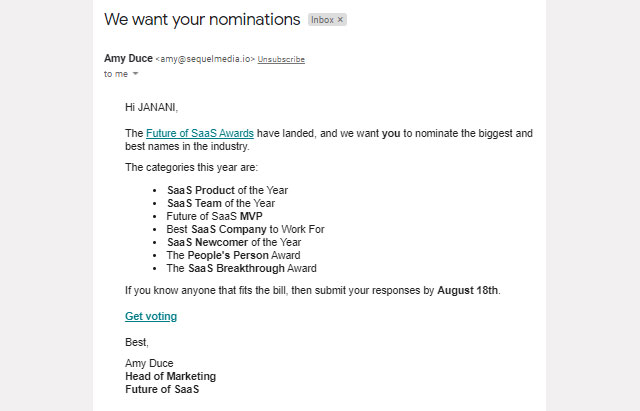Click "The categories this year are:" line
The image size is (640, 411).
191,167
